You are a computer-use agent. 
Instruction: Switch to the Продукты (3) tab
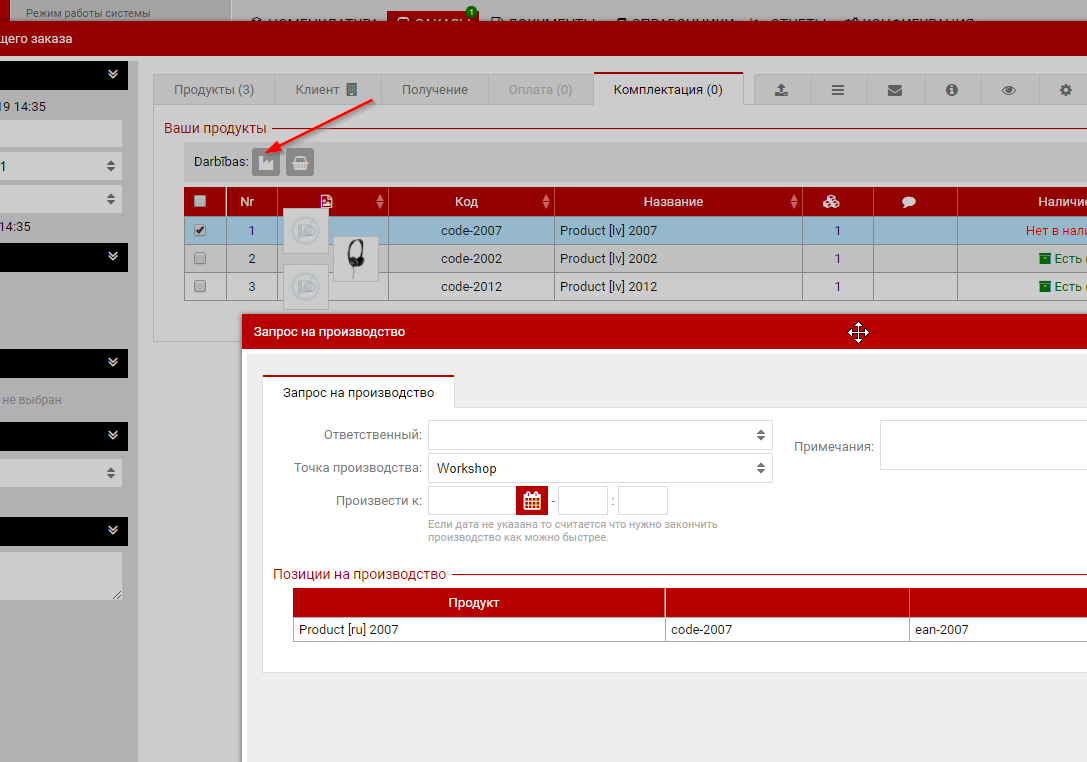click(x=214, y=90)
